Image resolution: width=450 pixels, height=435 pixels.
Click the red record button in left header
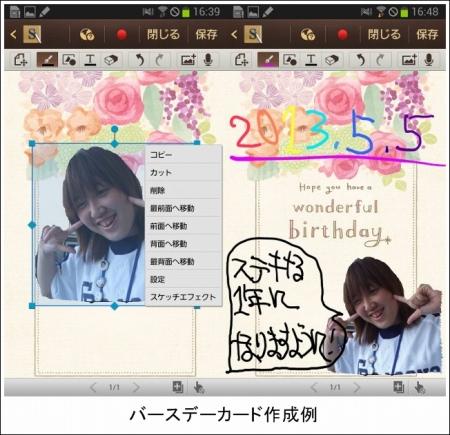(122, 34)
